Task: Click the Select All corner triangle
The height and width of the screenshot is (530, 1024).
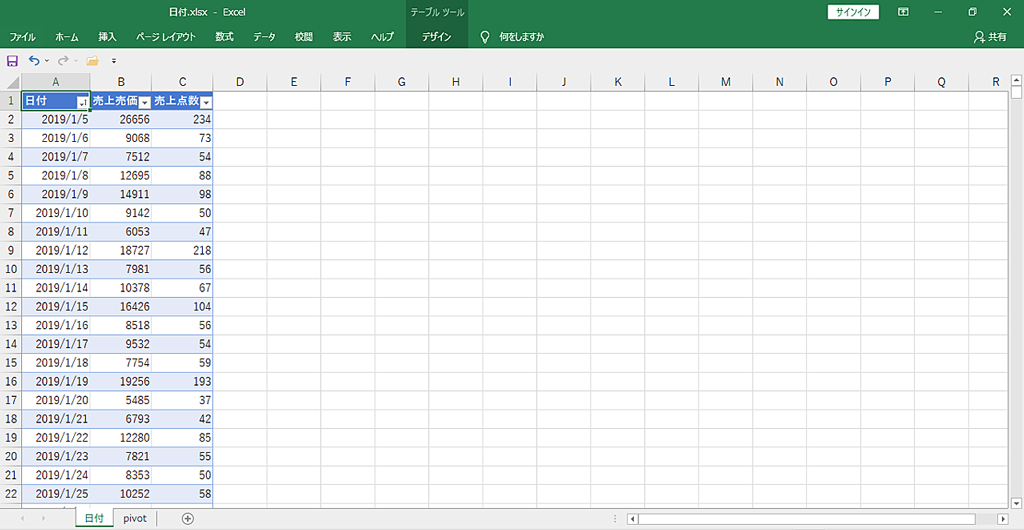Action: [x=11, y=82]
